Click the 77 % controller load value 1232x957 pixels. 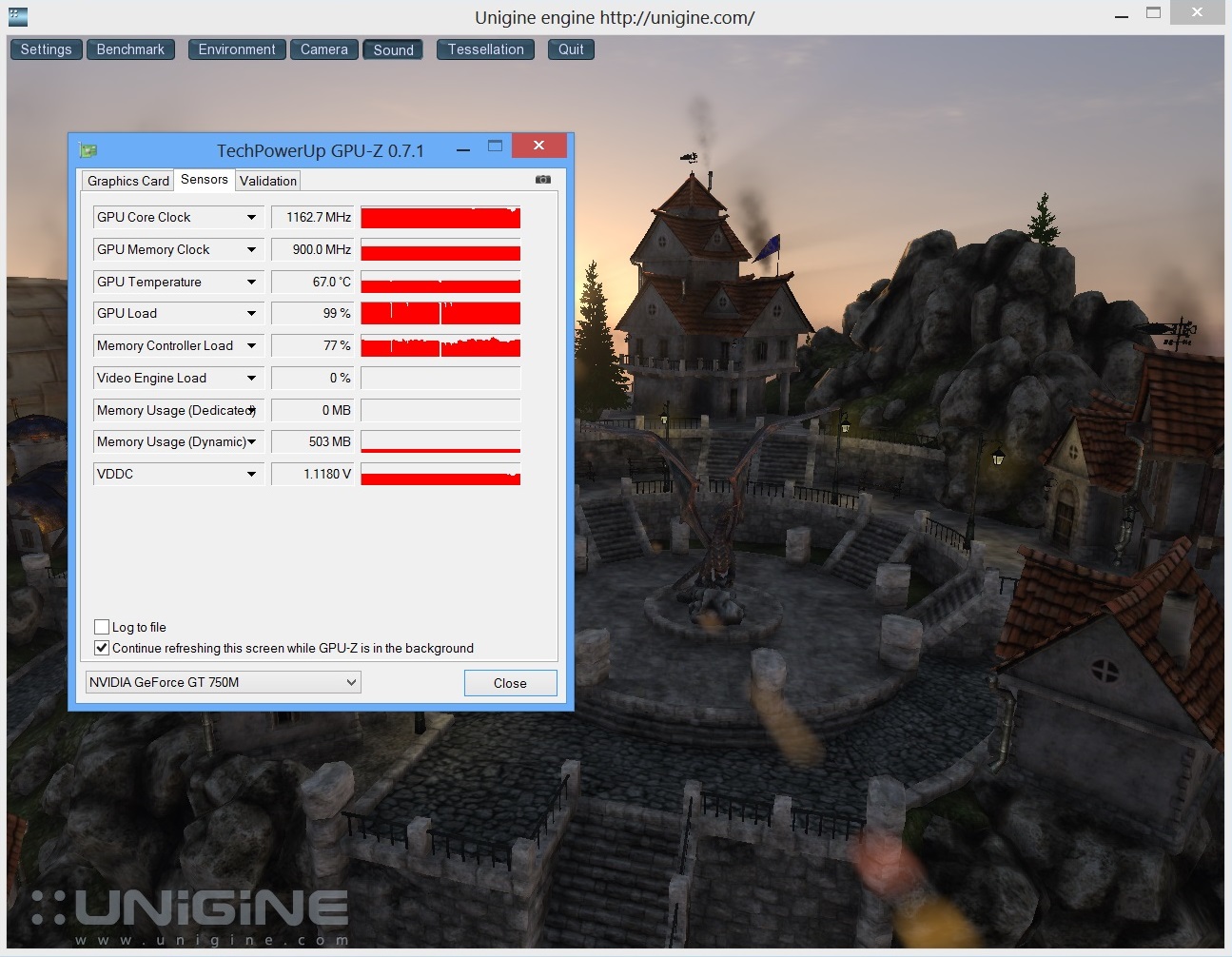(313, 345)
